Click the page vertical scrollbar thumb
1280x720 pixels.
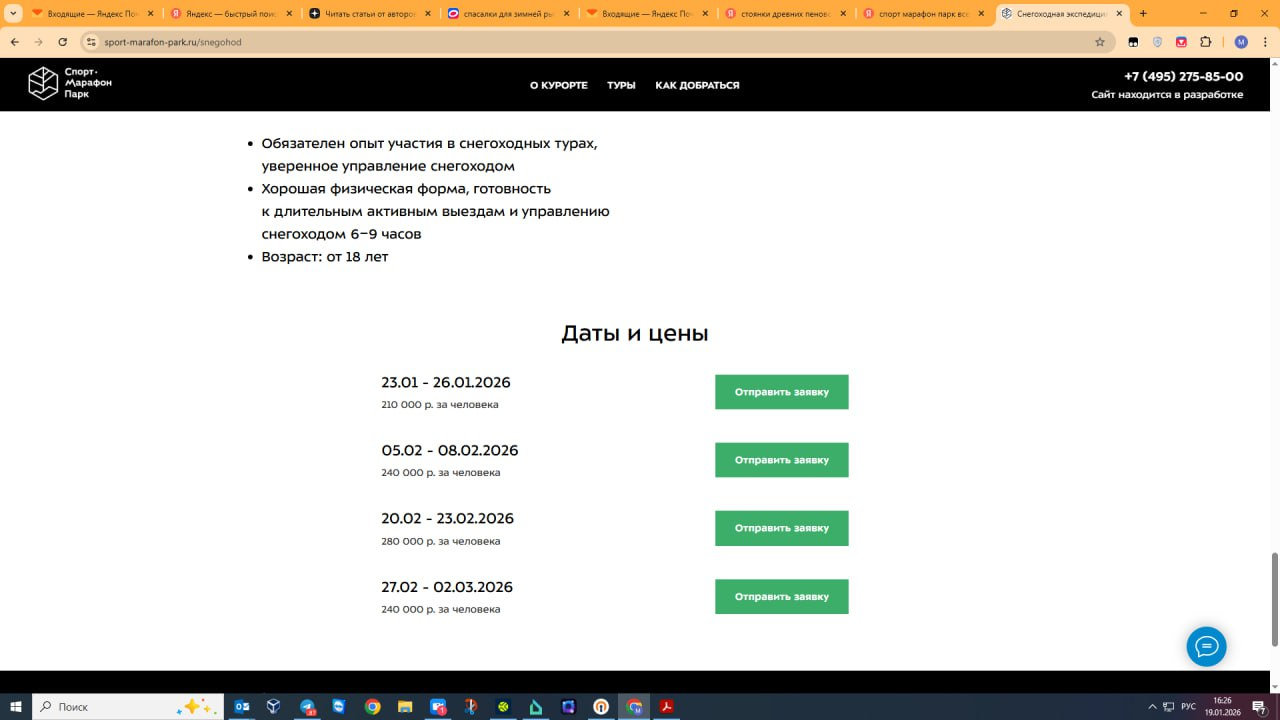[x=1274, y=598]
